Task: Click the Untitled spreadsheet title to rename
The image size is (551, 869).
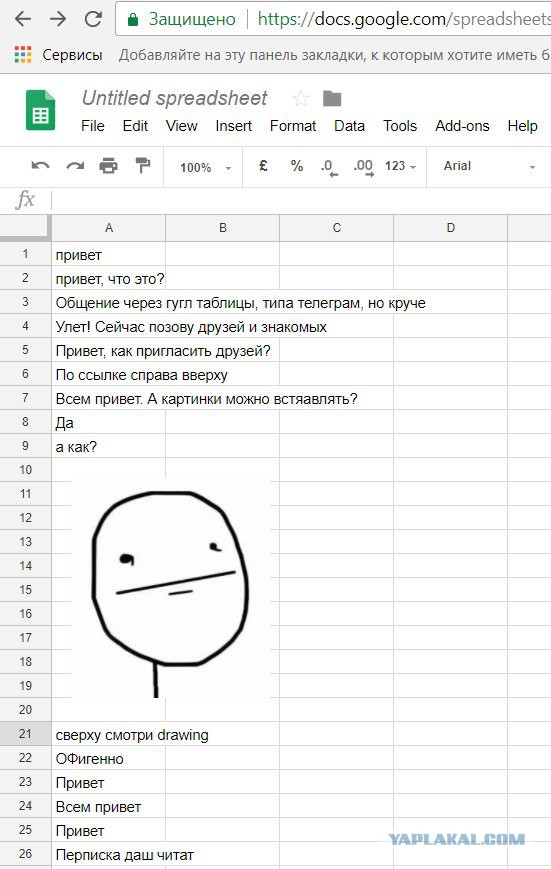Action: pos(175,98)
